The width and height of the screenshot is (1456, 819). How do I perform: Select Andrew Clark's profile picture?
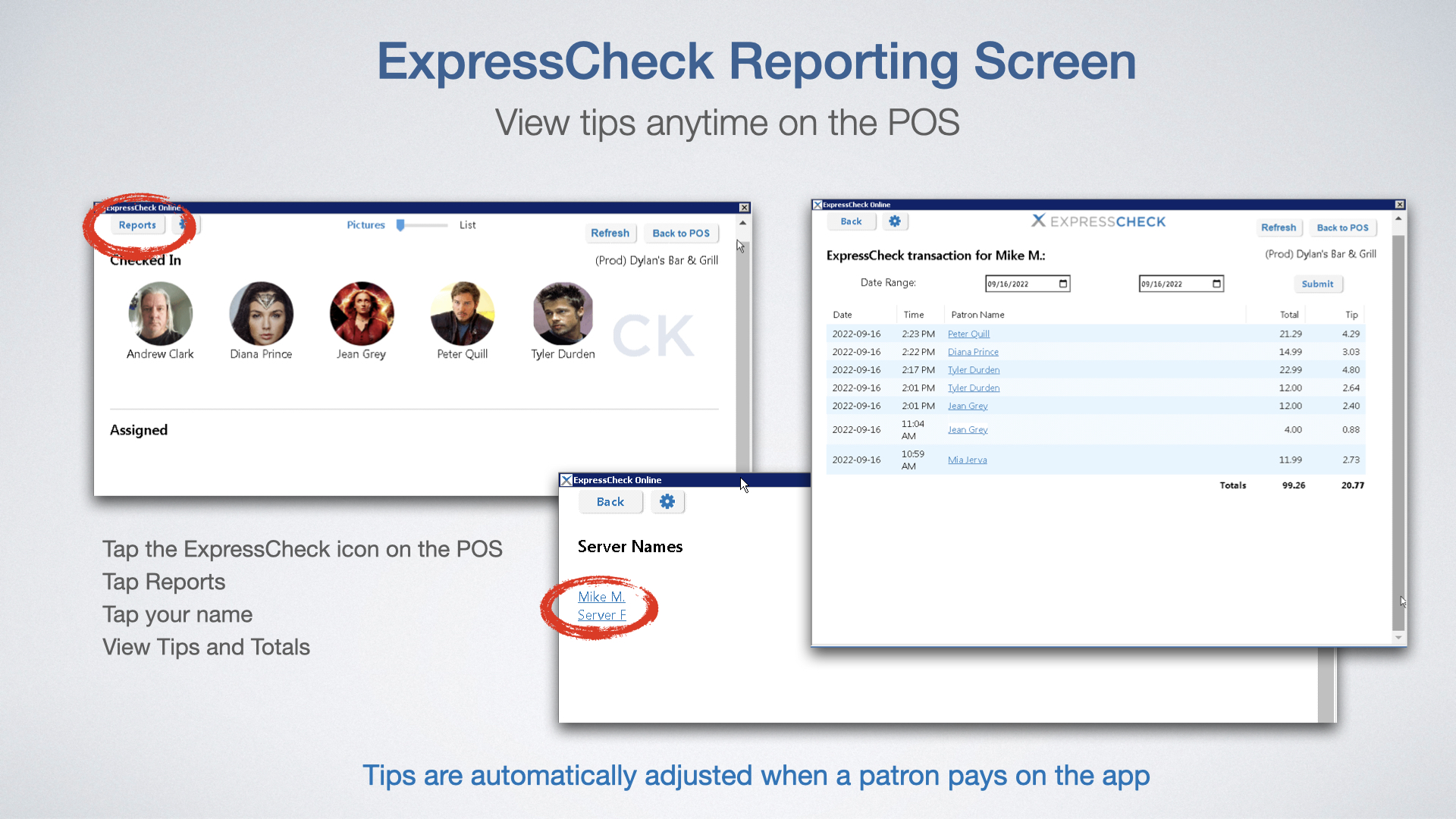(160, 313)
